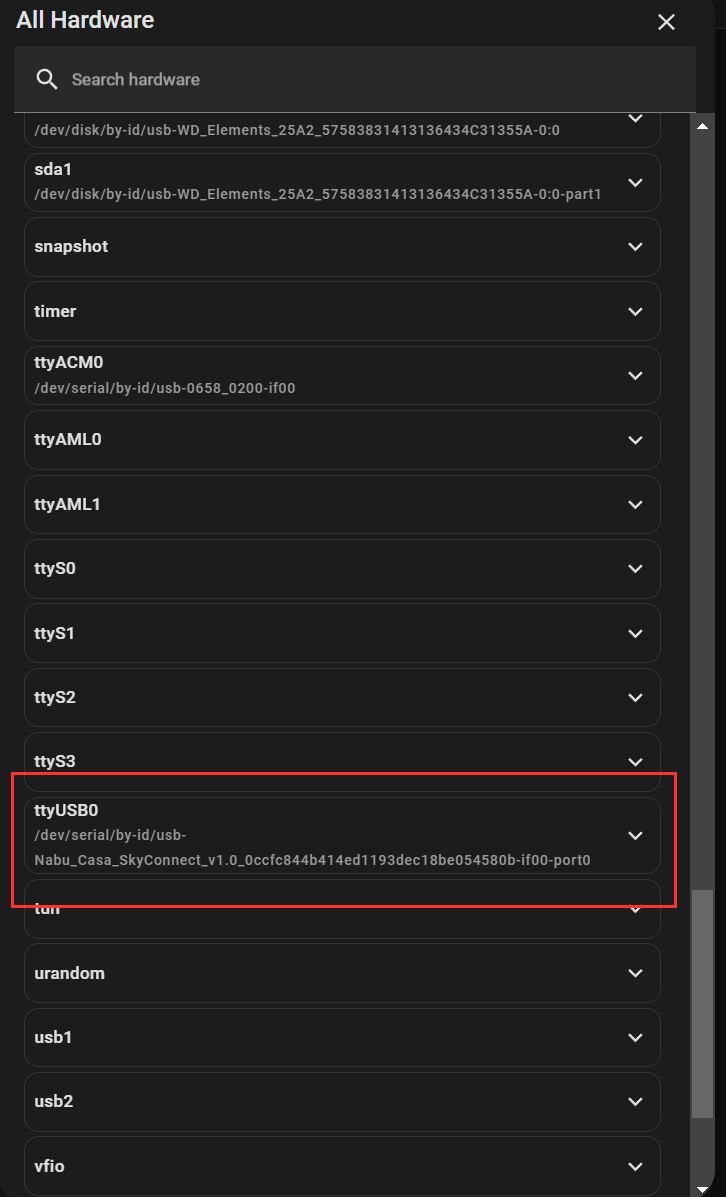Expand the snapshot hardware entry
726x1197 pixels.
click(635, 246)
